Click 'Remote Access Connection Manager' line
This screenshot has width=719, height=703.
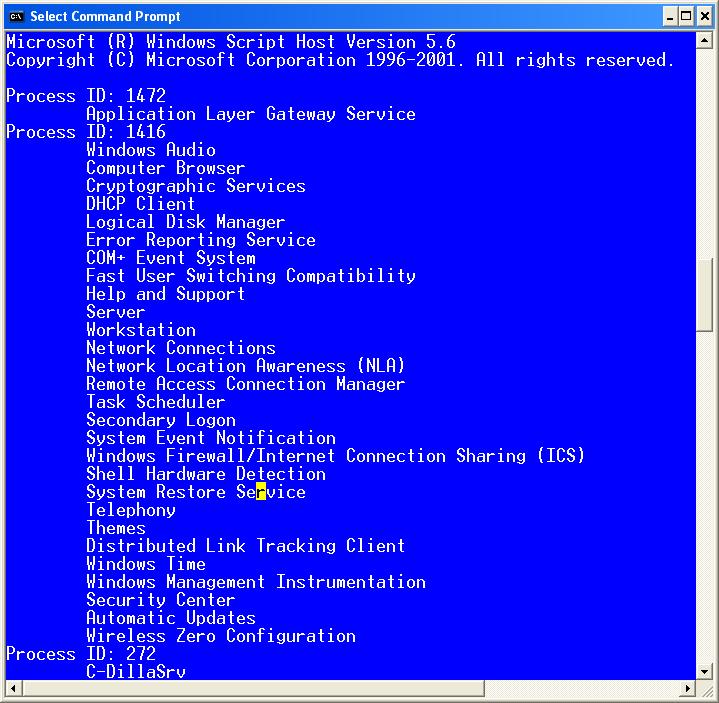(x=246, y=384)
